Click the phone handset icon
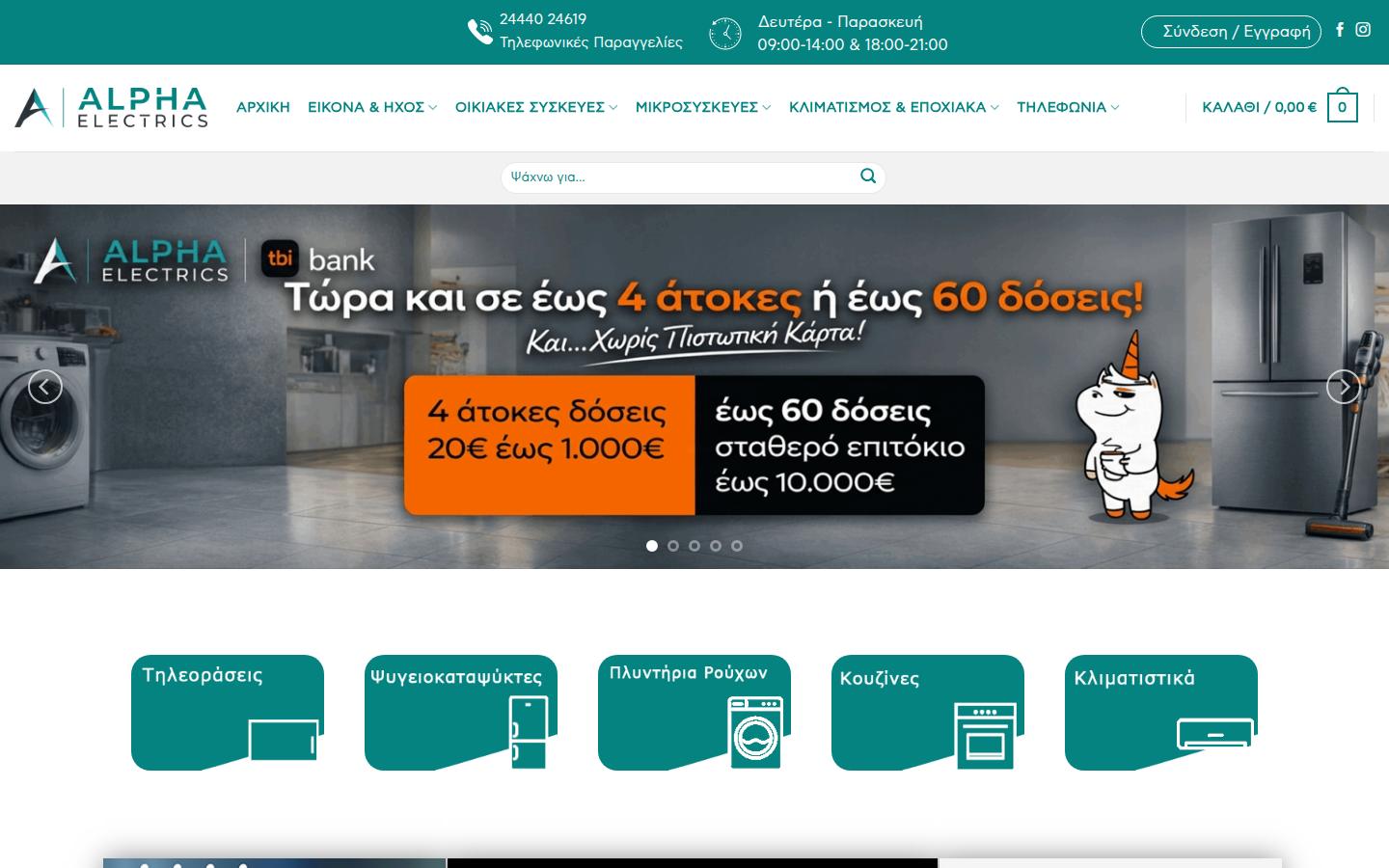The width and height of the screenshot is (1389, 868). [480, 32]
